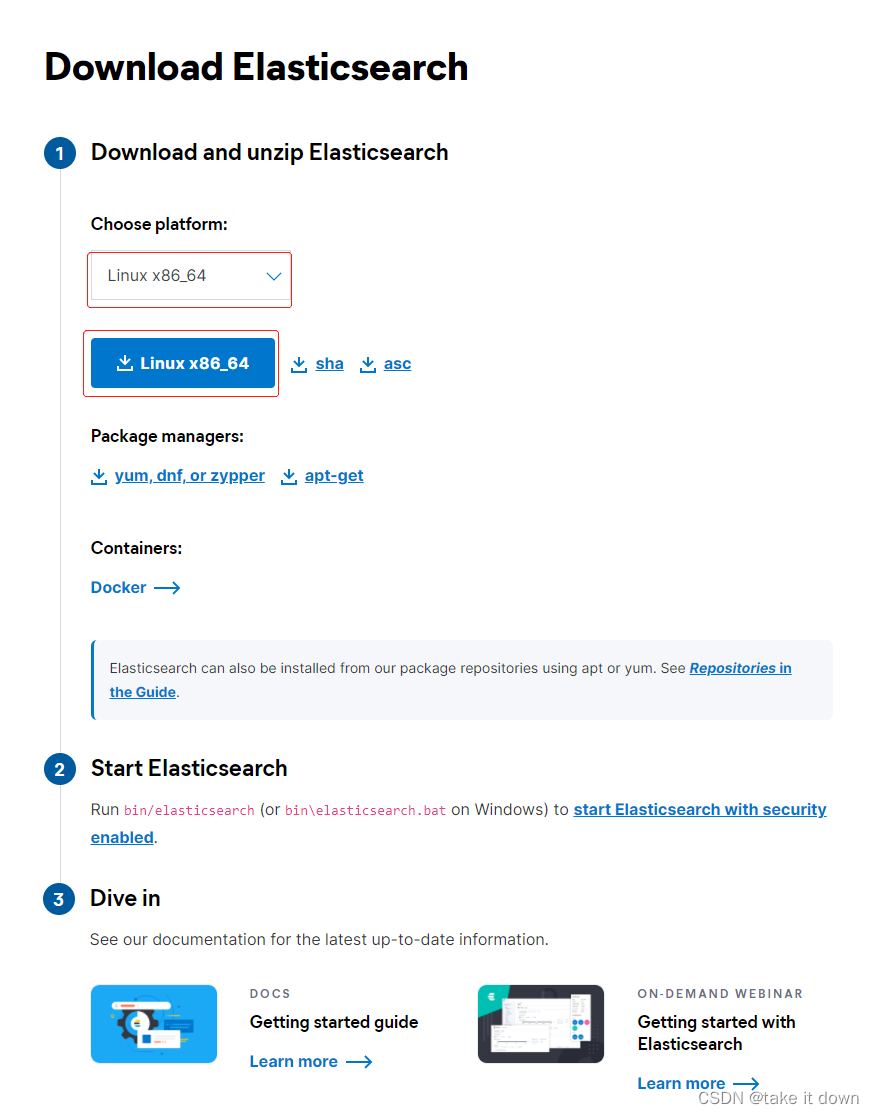Open the sha checksum link

point(329,363)
